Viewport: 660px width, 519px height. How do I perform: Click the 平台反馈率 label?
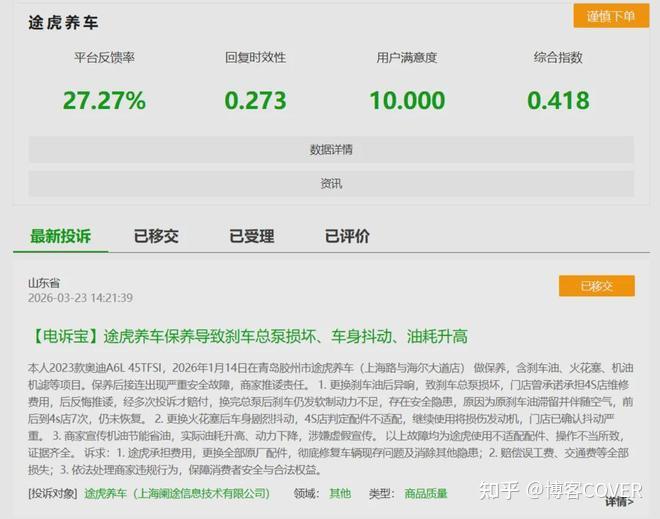coord(104,57)
